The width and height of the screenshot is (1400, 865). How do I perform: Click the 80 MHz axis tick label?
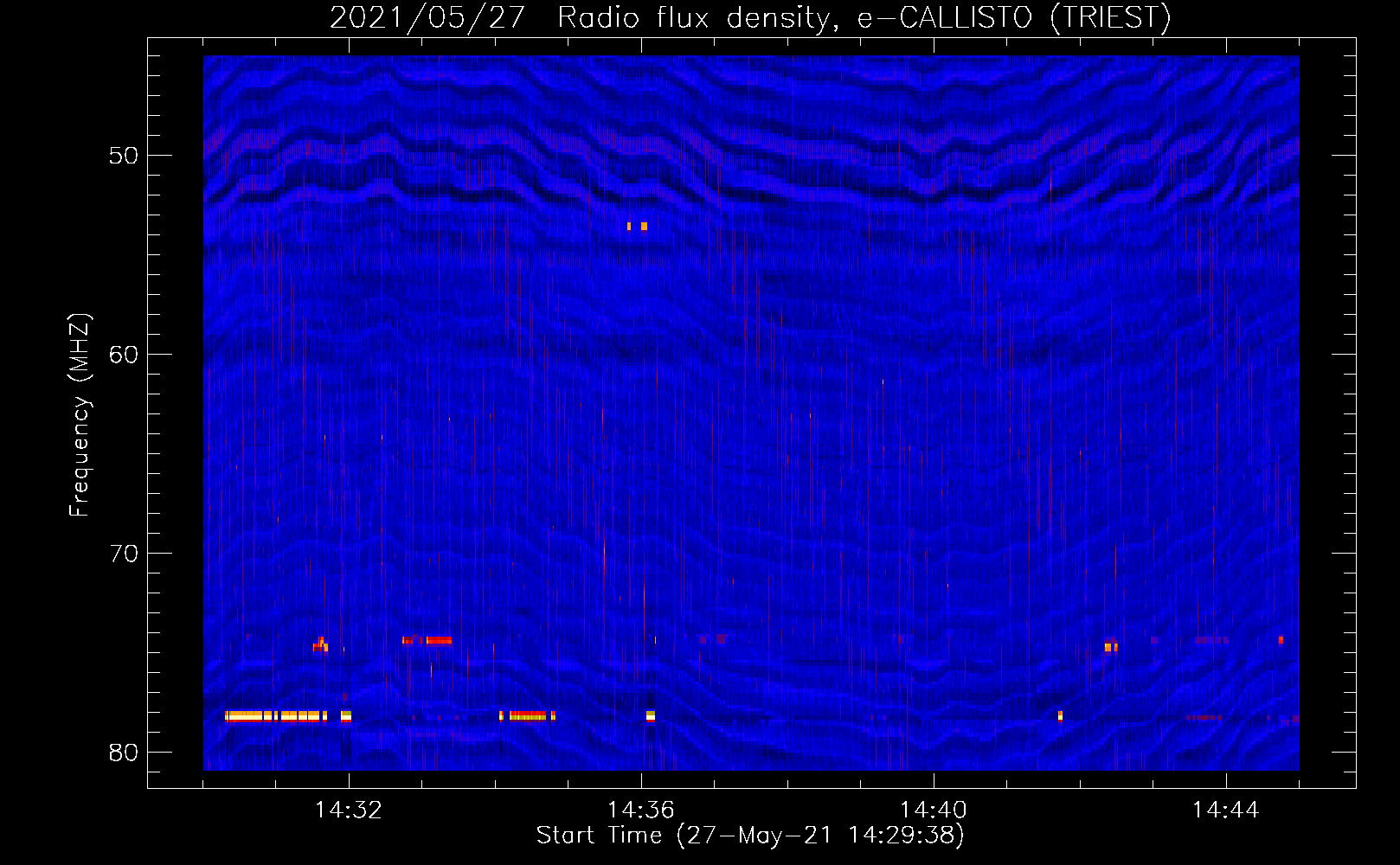[x=124, y=753]
